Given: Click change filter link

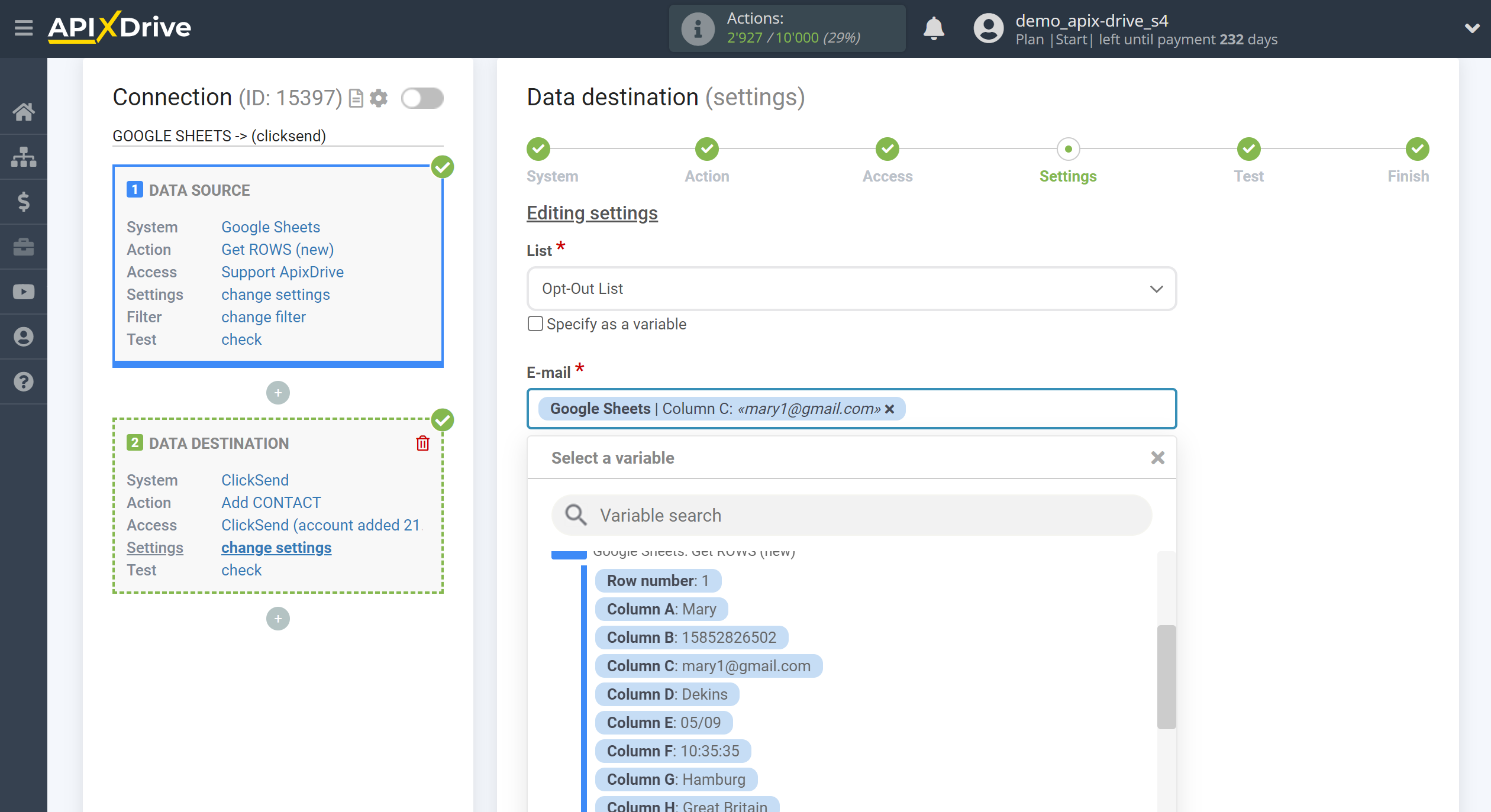Looking at the screenshot, I should click(263, 317).
